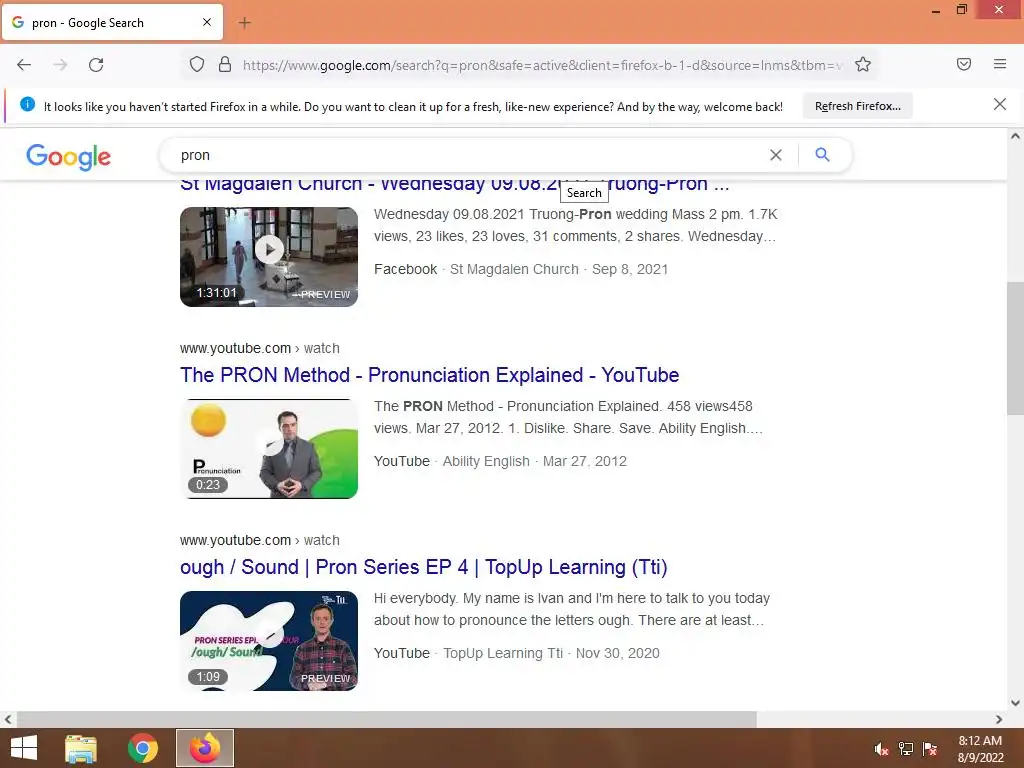Viewport: 1024px width, 768px height.
Task: Open the tracking protection shield icon
Action: (x=197, y=64)
